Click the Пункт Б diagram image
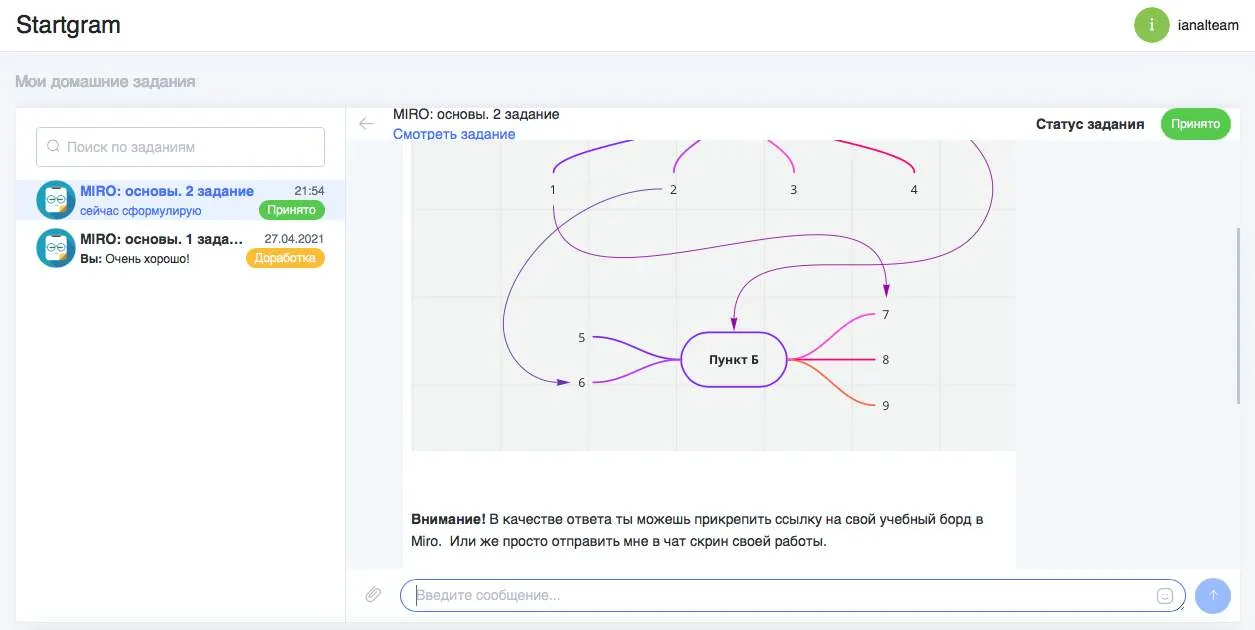Screen dimensions: 1255x630 coord(713,295)
